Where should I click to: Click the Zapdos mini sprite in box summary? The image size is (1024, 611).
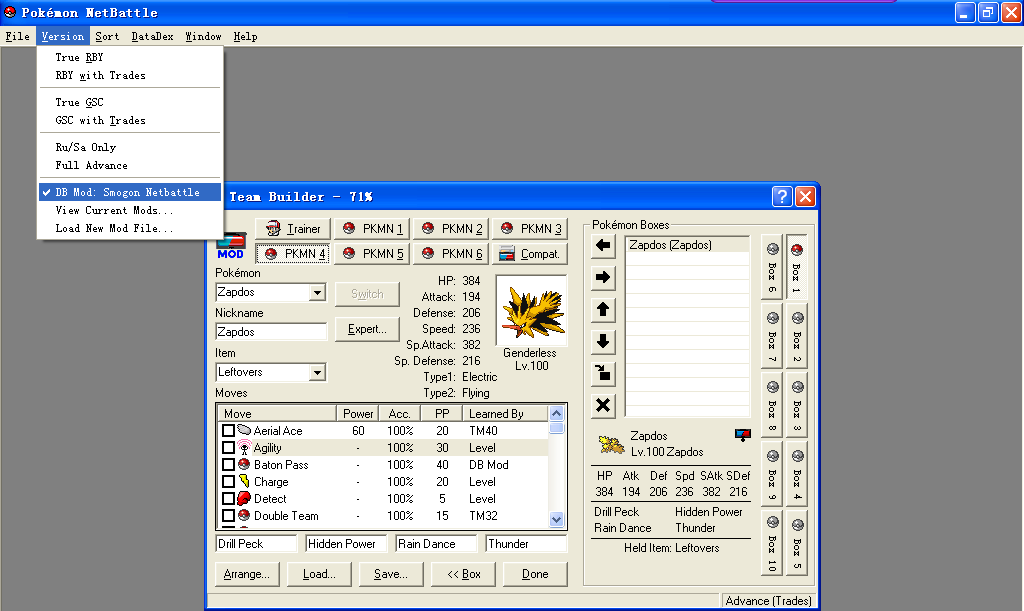pyautogui.click(x=611, y=445)
